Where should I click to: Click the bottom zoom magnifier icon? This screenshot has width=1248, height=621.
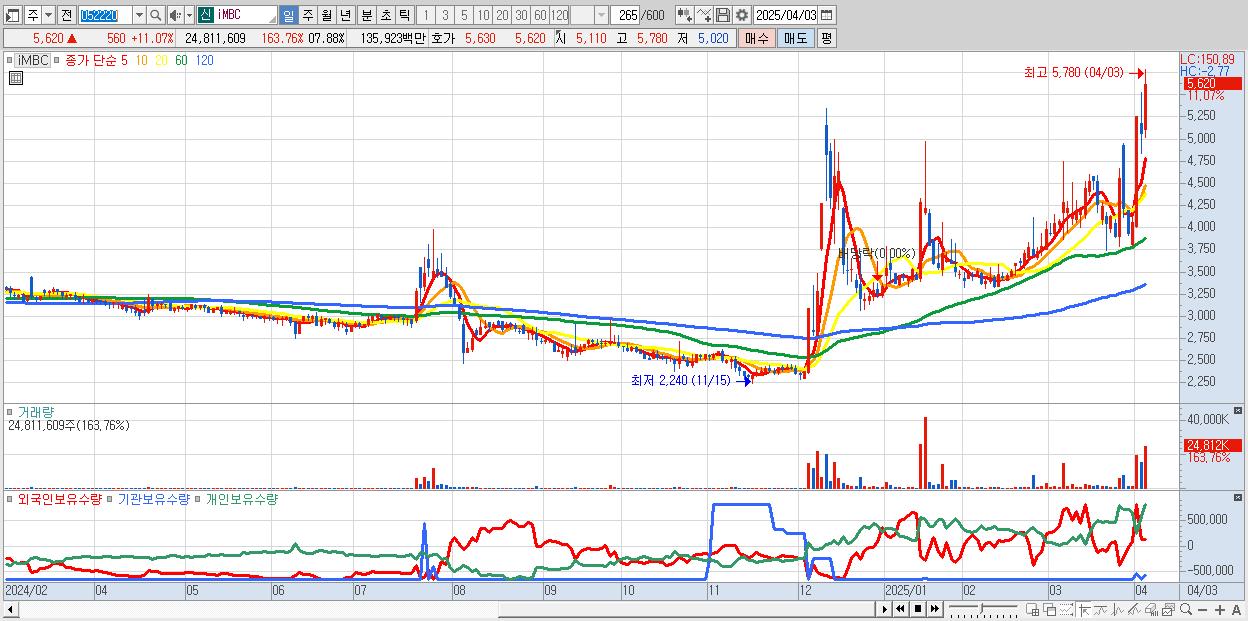[1186, 609]
